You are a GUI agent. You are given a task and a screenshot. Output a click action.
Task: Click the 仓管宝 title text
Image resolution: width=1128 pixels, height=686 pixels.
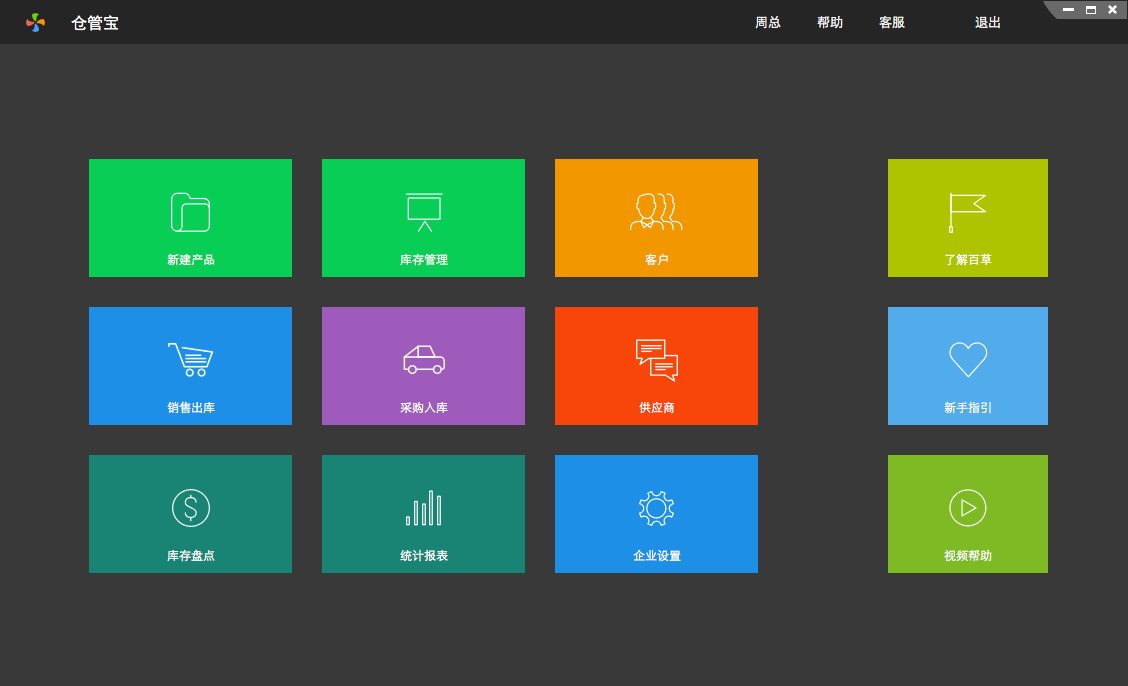click(95, 23)
